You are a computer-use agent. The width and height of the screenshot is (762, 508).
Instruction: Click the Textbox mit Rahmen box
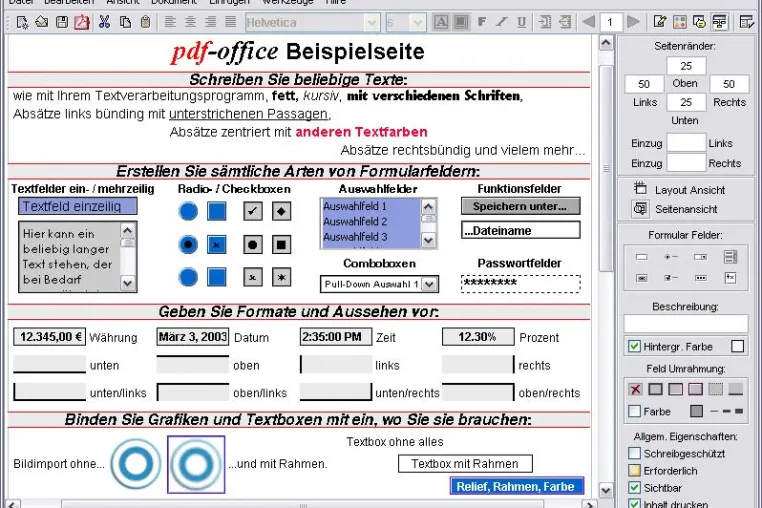[x=465, y=464]
